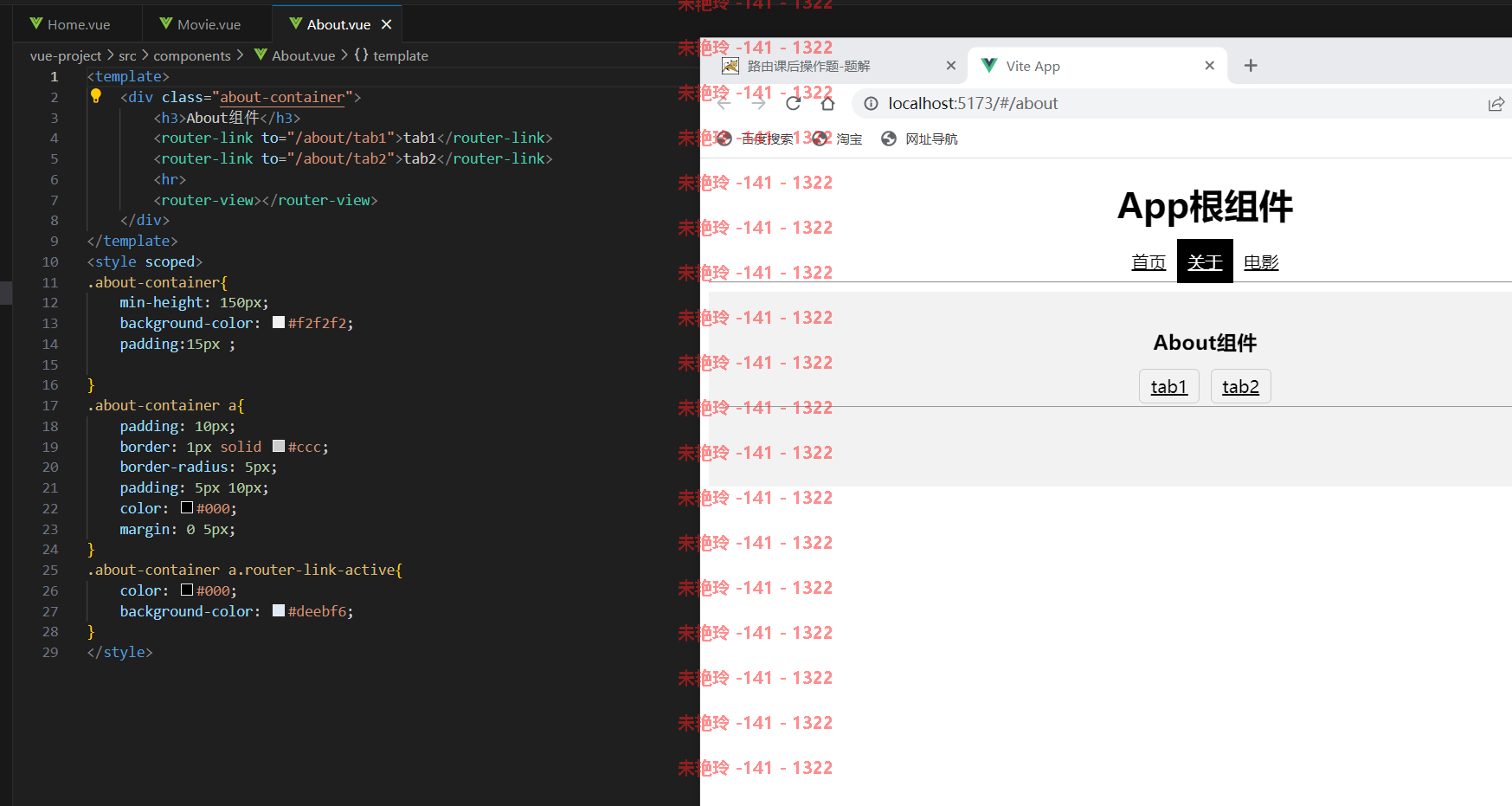The width and height of the screenshot is (1512, 806).
Task: Open the #000 color swatch on line 26
Action: pos(187,590)
